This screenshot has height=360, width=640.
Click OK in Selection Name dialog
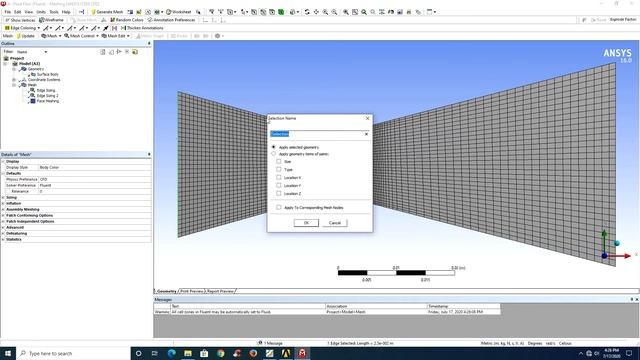[x=306, y=223]
